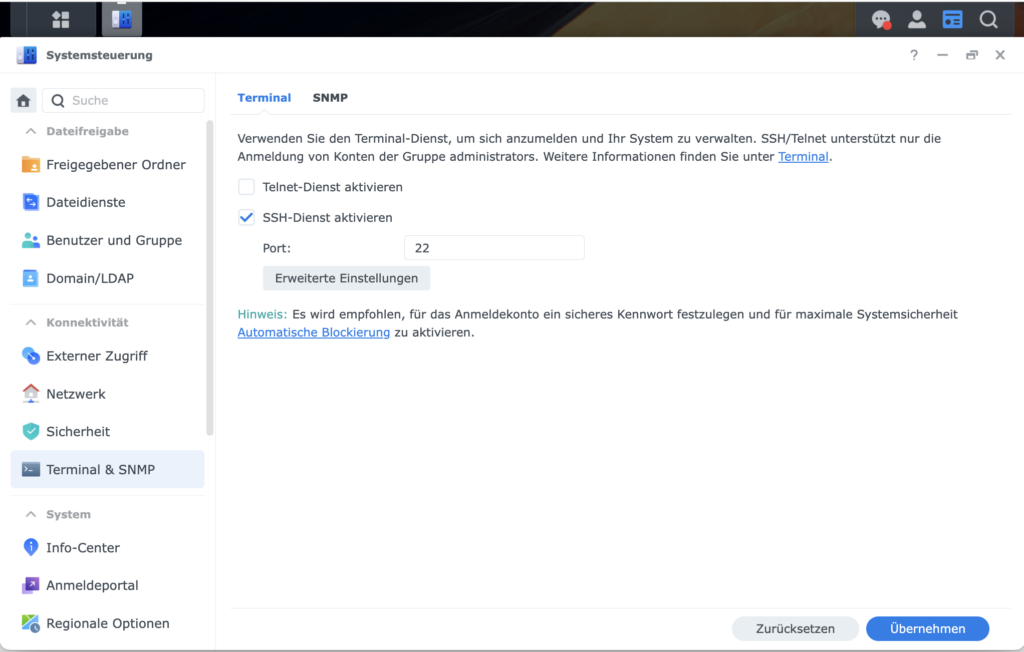The height and width of the screenshot is (652, 1024).
Task: Open Benutzer und Gruppe settings
Action: (107, 240)
